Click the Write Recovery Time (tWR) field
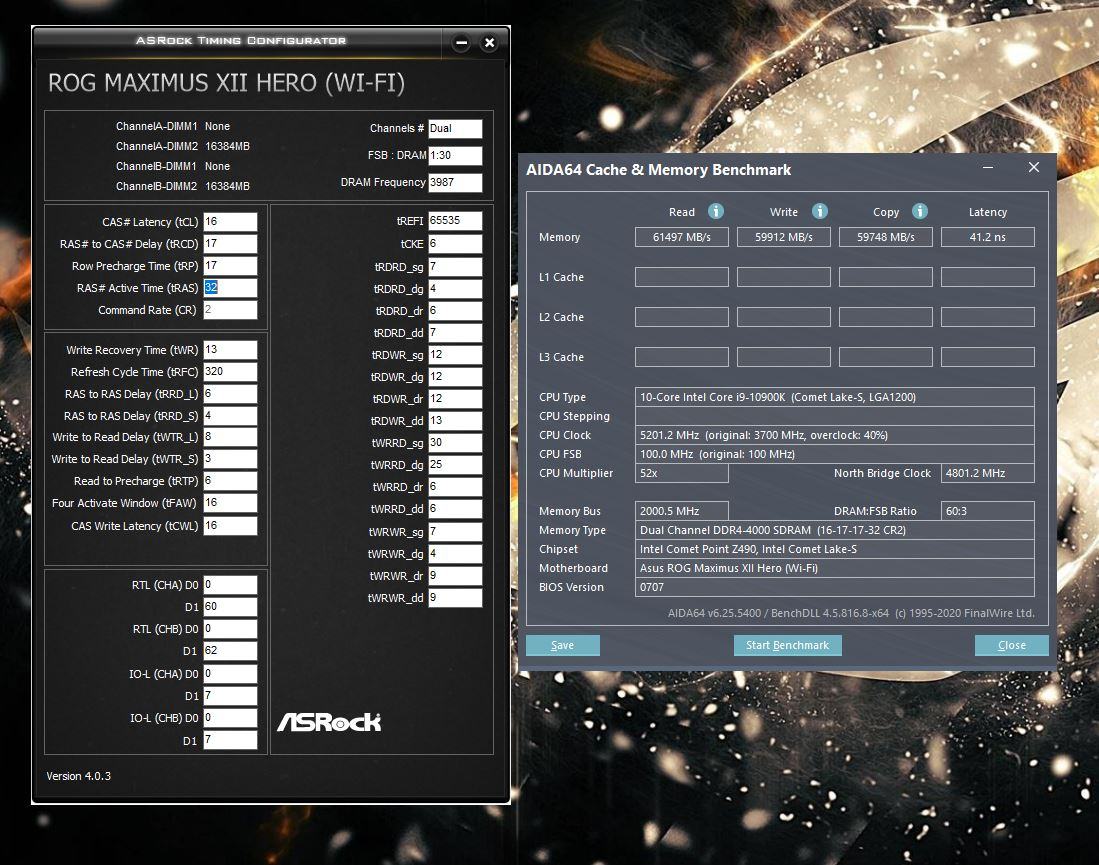This screenshot has height=865, width=1099. (x=230, y=350)
